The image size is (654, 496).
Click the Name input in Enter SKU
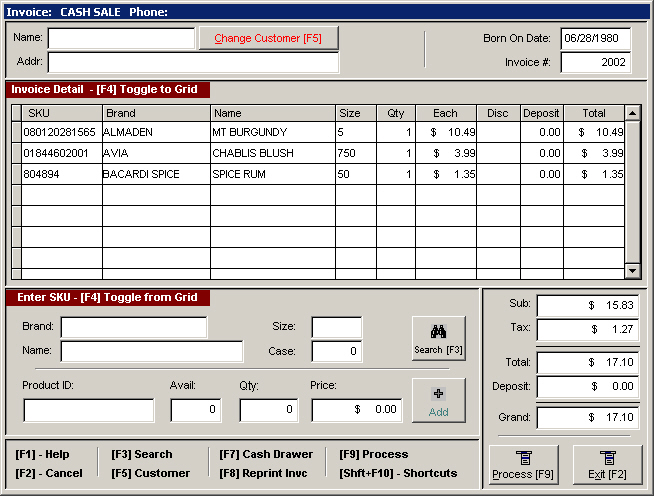tap(152, 351)
